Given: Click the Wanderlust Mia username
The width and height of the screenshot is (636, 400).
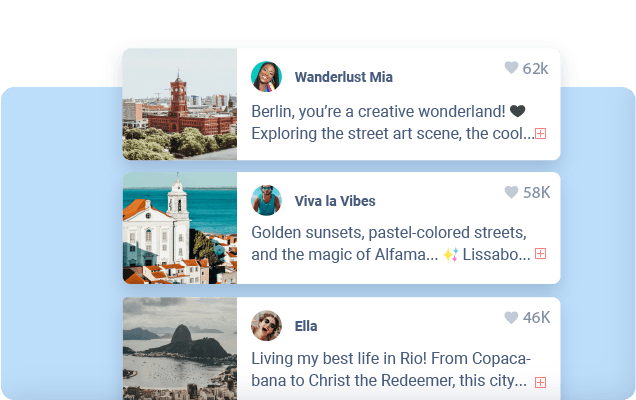Looking at the screenshot, I should 344,77.
